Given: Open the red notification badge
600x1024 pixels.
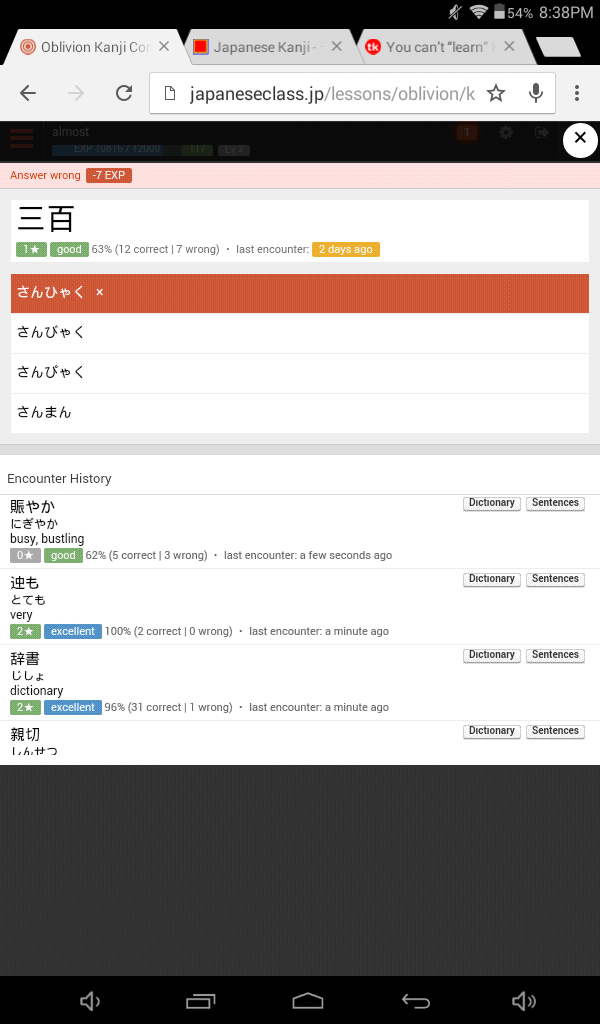Looking at the screenshot, I should [x=466, y=133].
